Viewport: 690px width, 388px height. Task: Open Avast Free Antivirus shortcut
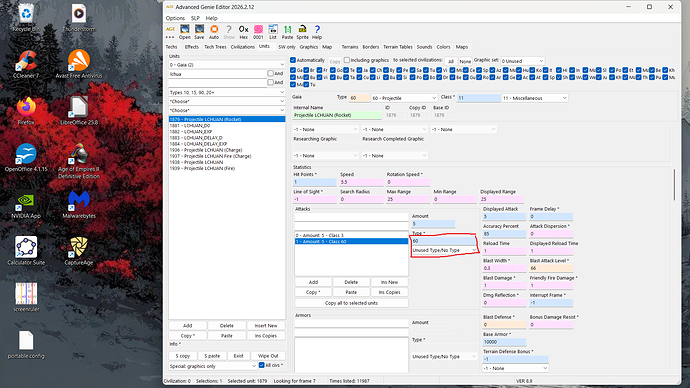tap(79, 64)
